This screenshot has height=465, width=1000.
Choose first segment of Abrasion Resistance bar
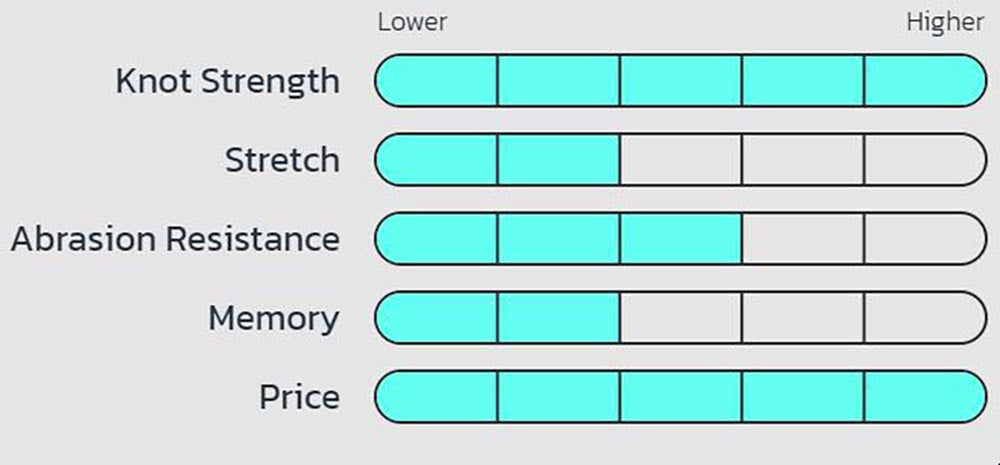[x=437, y=239]
